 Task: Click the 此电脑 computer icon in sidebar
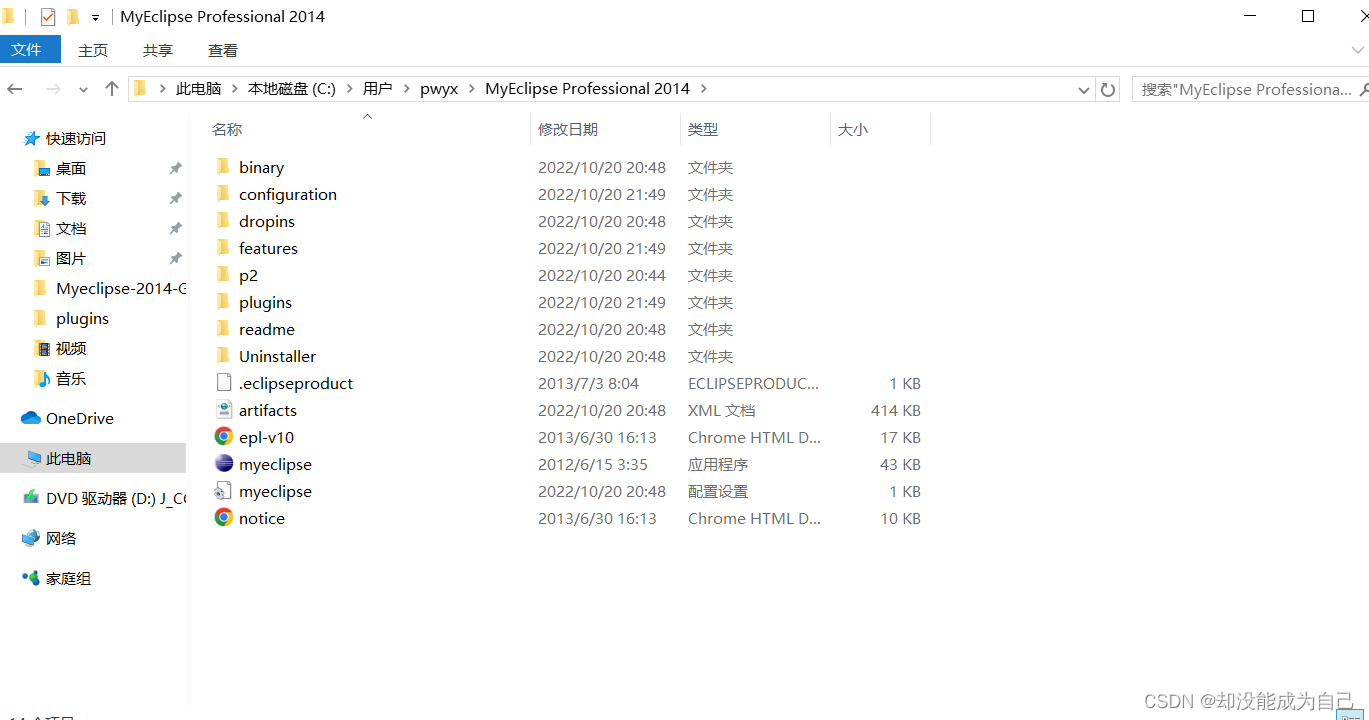coord(32,458)
